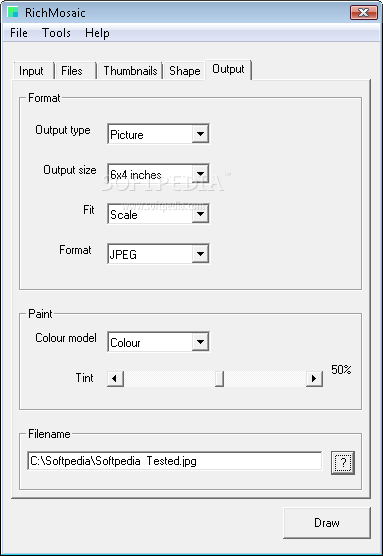Open the Help menu
The width and height of the screenshot is (383, 556).
97,33
